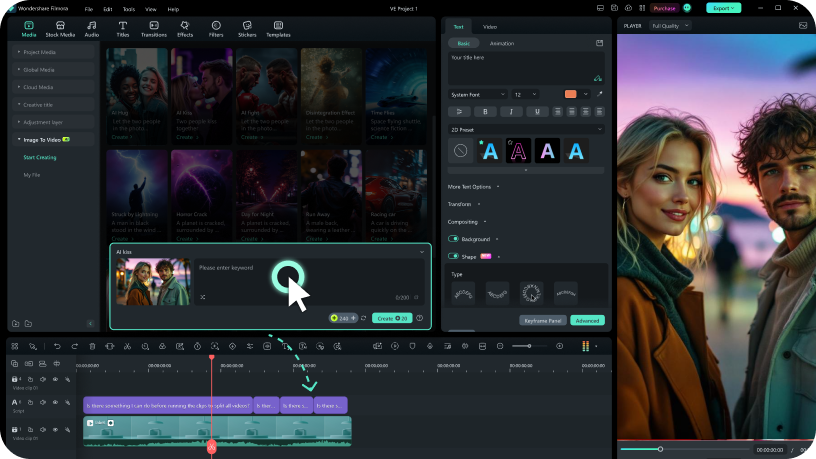The width and height of the screenshot is (816, 459).
Task: Click the shuffle icon in the keyword box
Action: click(x=202, y=297)
